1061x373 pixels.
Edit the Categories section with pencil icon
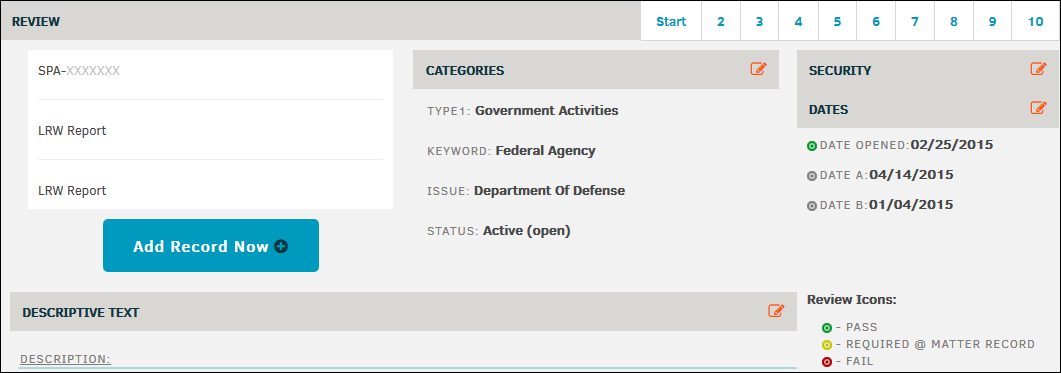[x=758, y=68]
